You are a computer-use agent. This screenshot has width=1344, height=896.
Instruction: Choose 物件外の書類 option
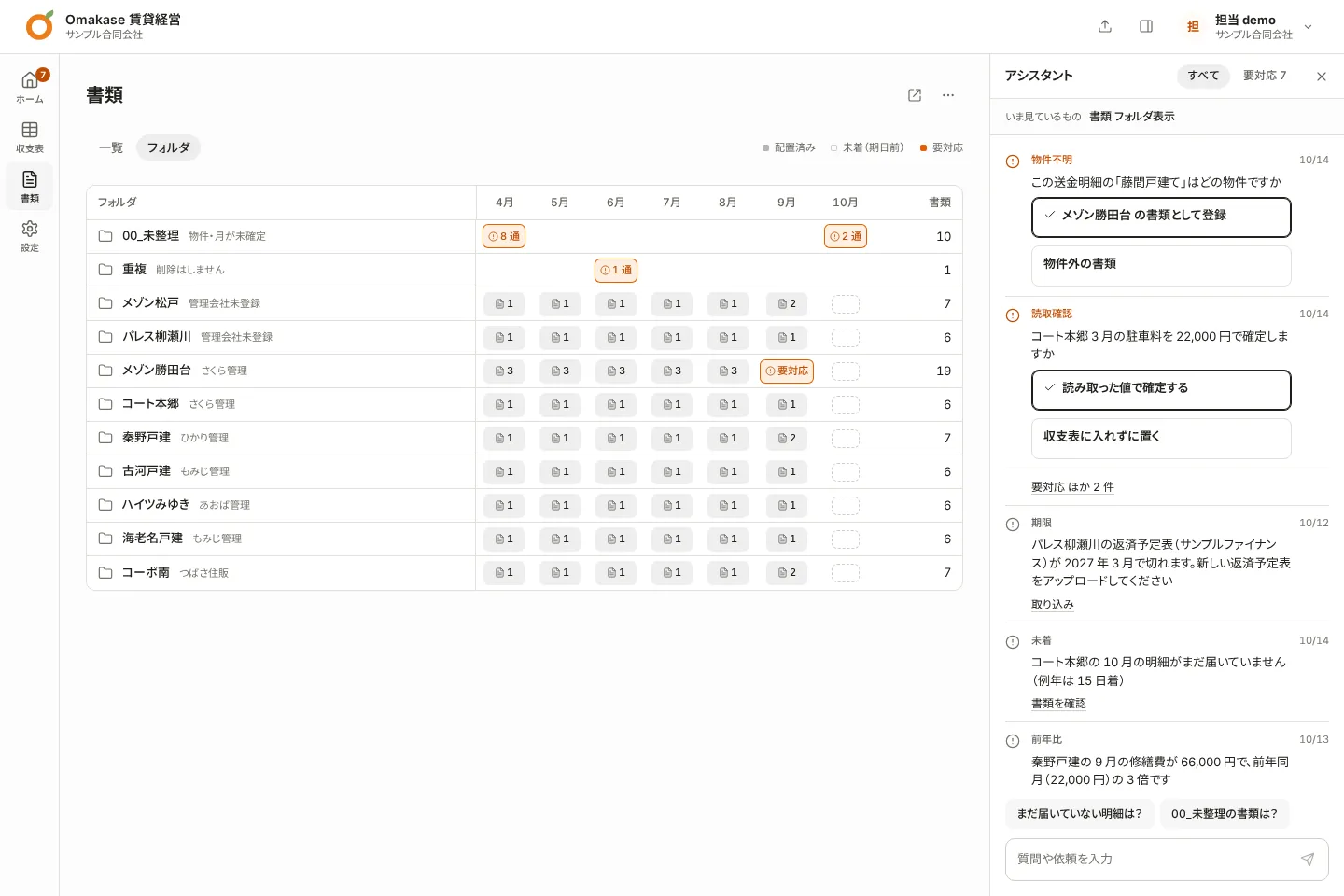(1161, 266)
